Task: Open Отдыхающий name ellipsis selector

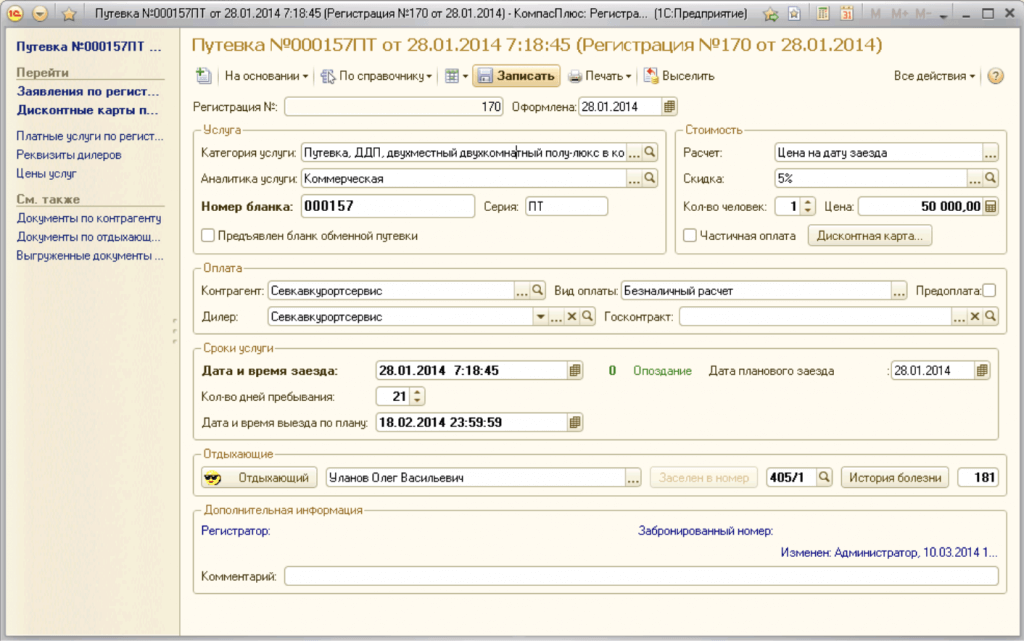Action: point(633,477)
